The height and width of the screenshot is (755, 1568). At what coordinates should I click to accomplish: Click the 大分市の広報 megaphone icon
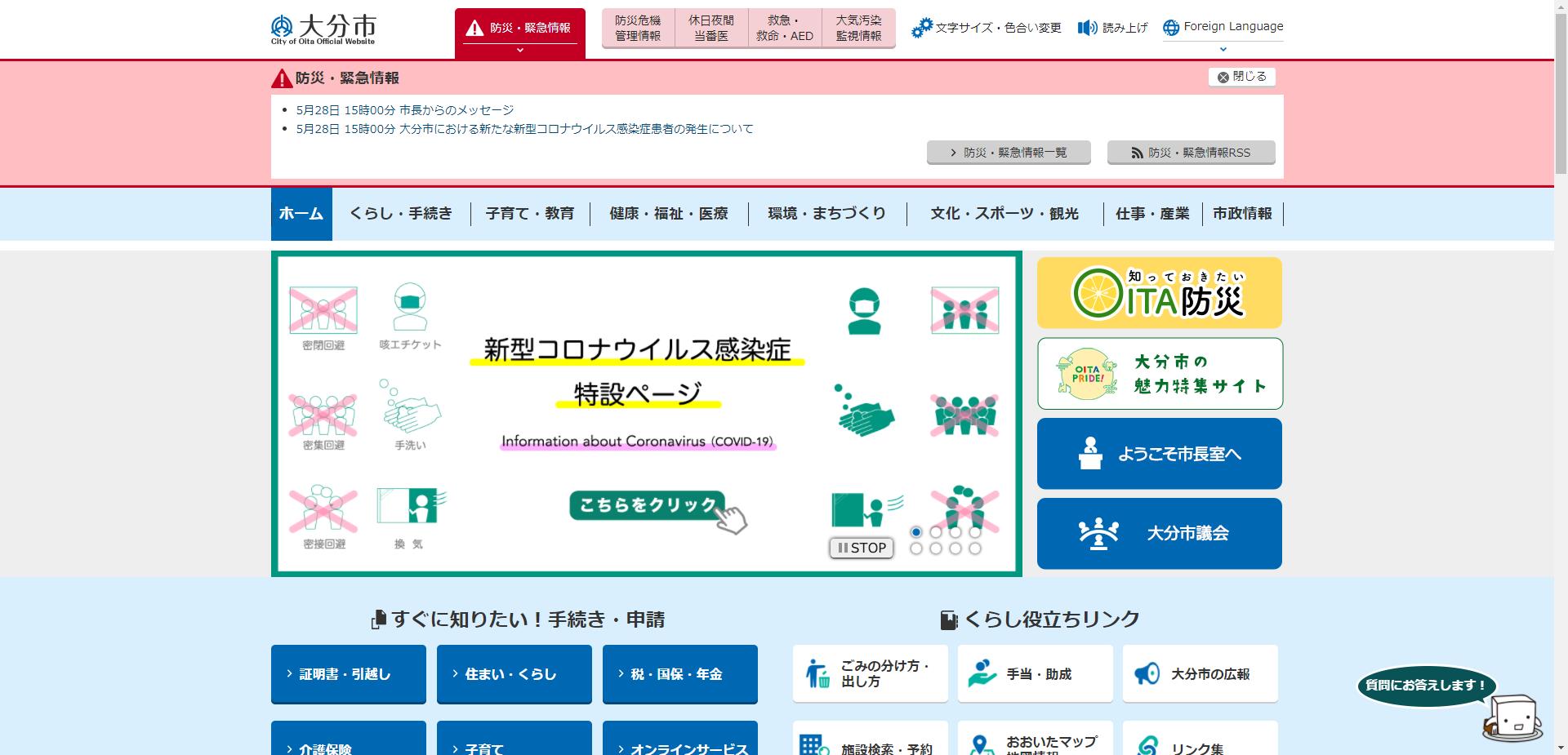(x=1147, y=673)
